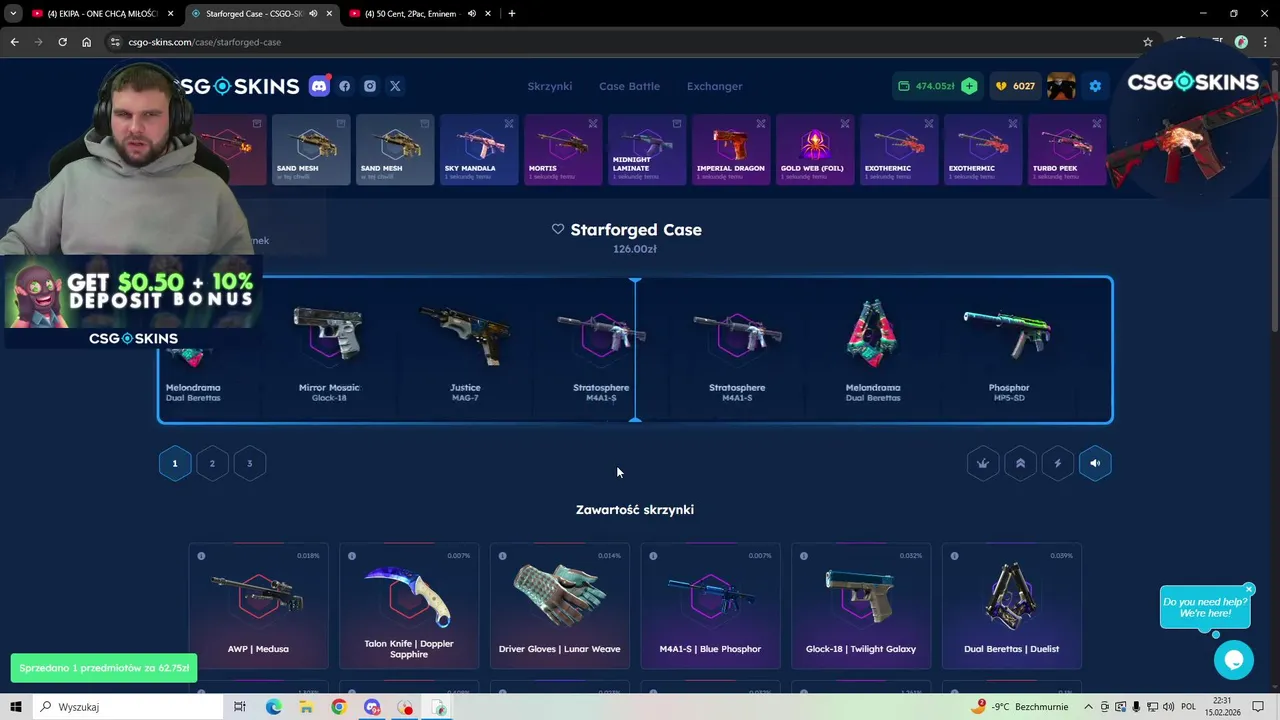Show info for Talon Knife Doppler Sapphire
This screenshot has width=1280, height=720.
pyautogui.click(x=352, y=556)
